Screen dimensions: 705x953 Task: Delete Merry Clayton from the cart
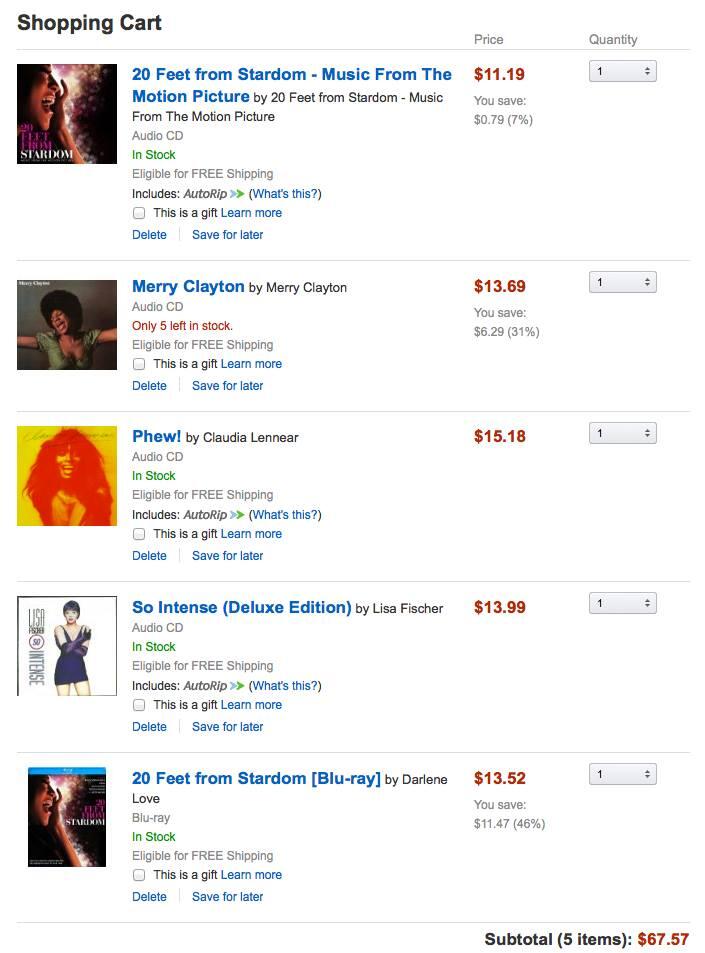149,386
